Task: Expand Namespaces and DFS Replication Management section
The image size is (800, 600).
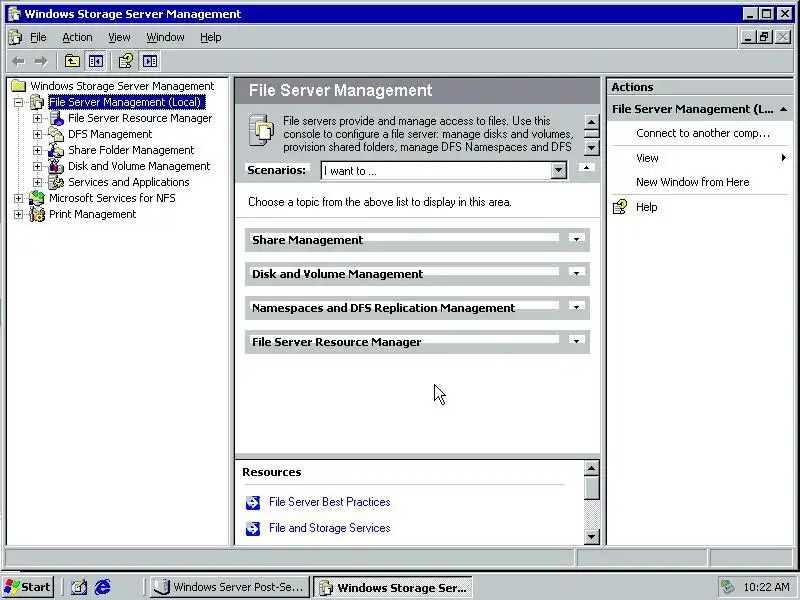Action: click(x=577, y=307)
